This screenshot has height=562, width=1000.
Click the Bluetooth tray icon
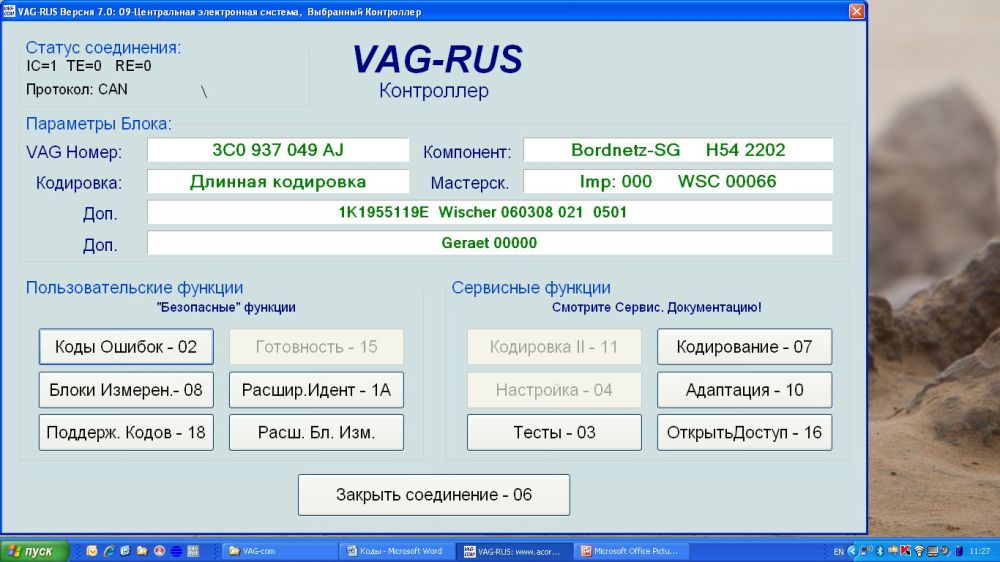pos(880,551)
